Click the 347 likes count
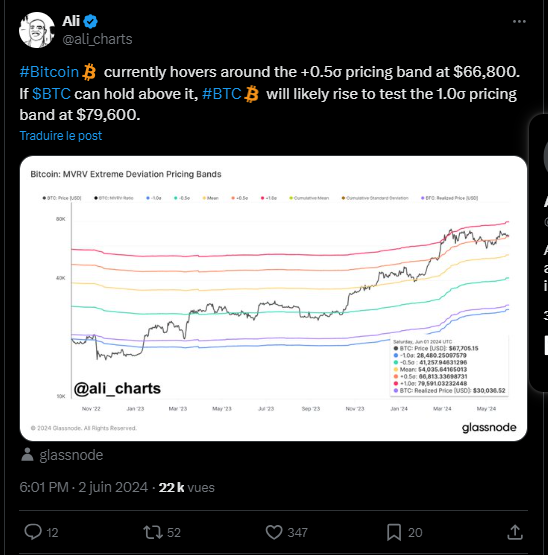The width and height of the screenshot is (548, 555). [x=297, y=532]
